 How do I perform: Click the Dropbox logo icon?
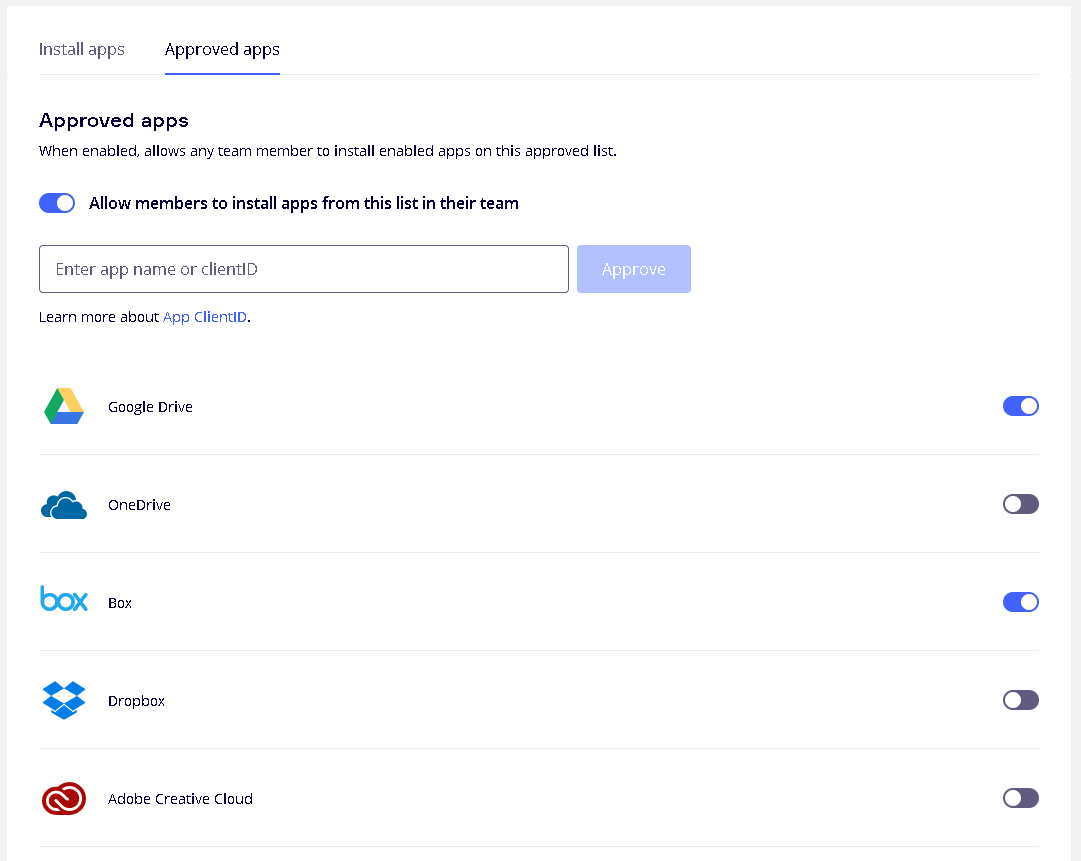tap(64, 700)
